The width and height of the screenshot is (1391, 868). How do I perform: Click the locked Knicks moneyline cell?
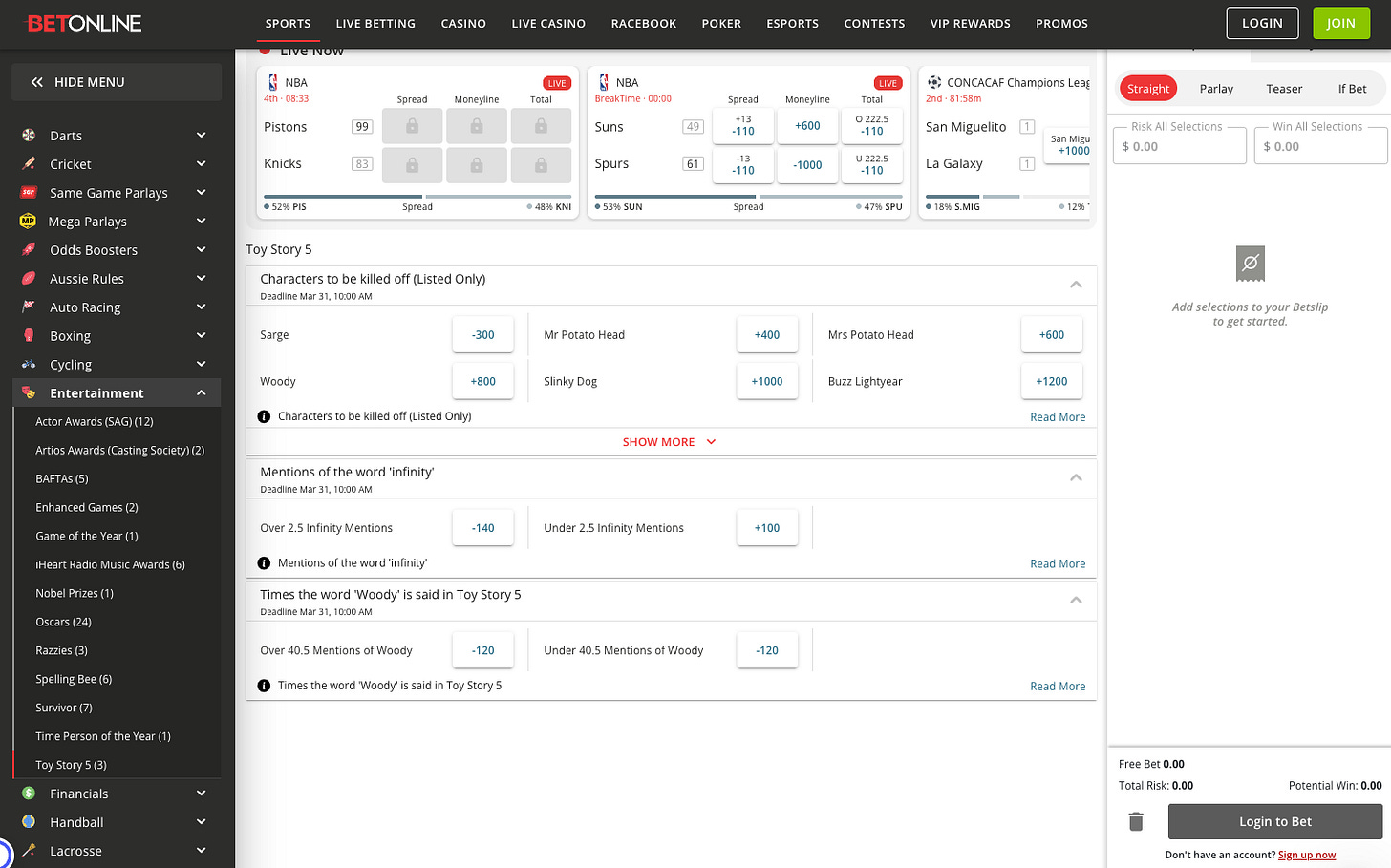click(x=477, y=165)
